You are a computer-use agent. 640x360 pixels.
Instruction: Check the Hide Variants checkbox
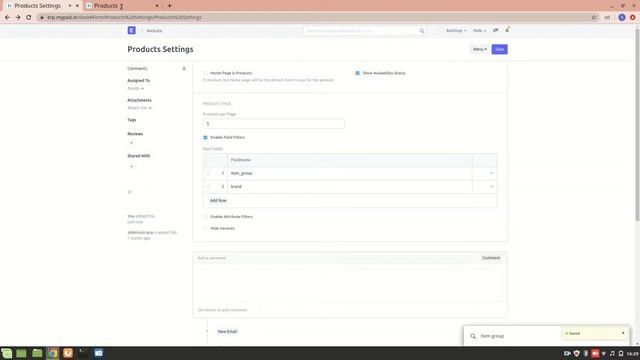click(x=205, y=229)
